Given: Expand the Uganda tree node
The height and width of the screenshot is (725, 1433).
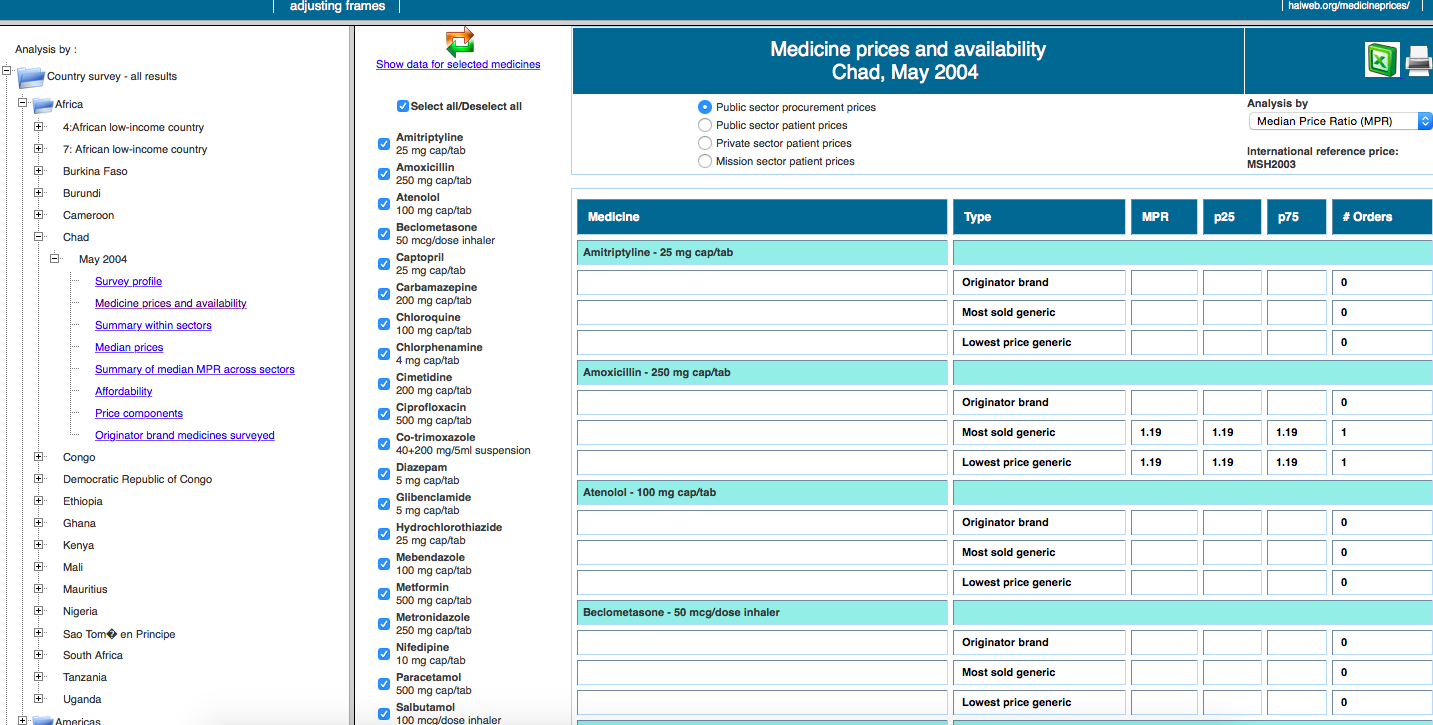Looking at the screenshot, I should (39, 699).
